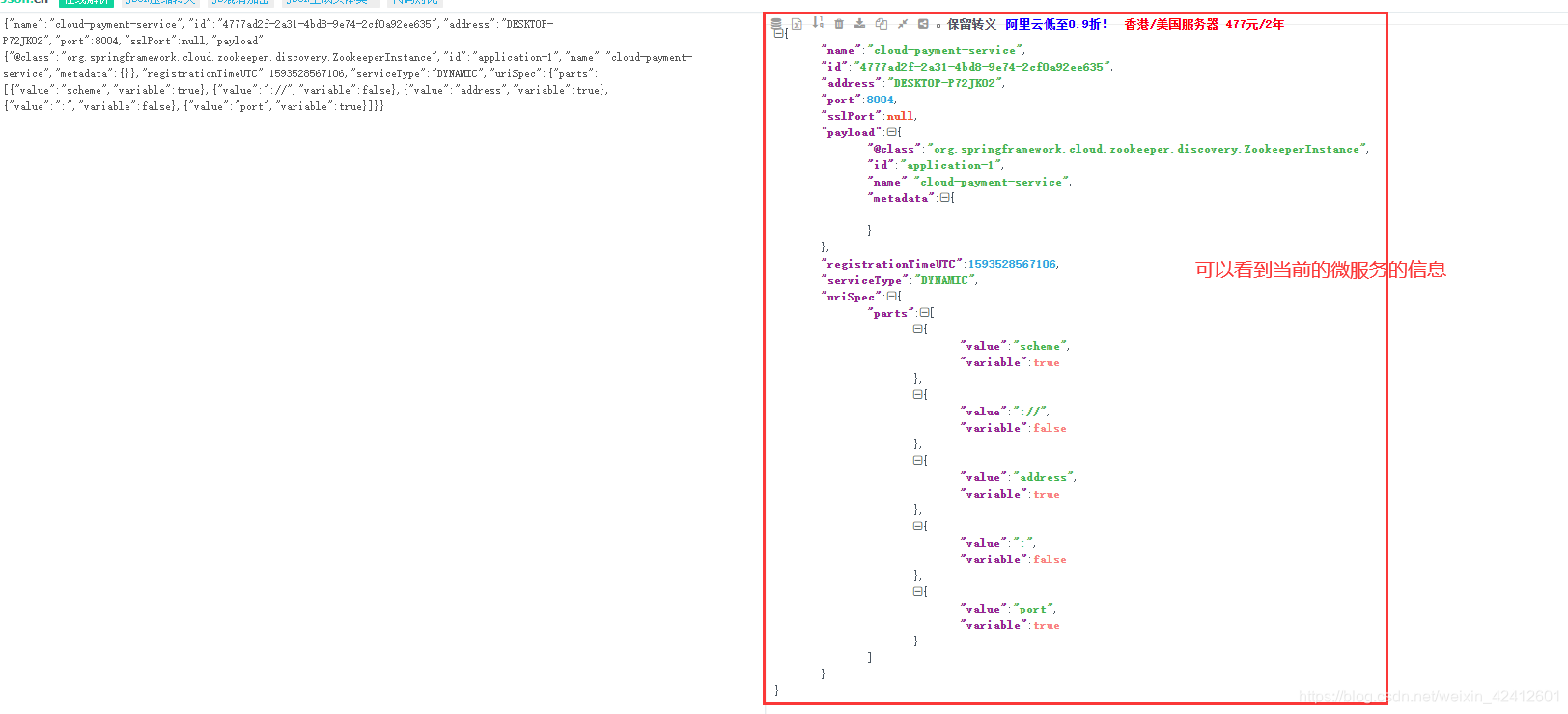The height and width of the screenshot is (714, 1568).
Task: Collapse the parts object containing "scheme"
Action: (917, 329)
